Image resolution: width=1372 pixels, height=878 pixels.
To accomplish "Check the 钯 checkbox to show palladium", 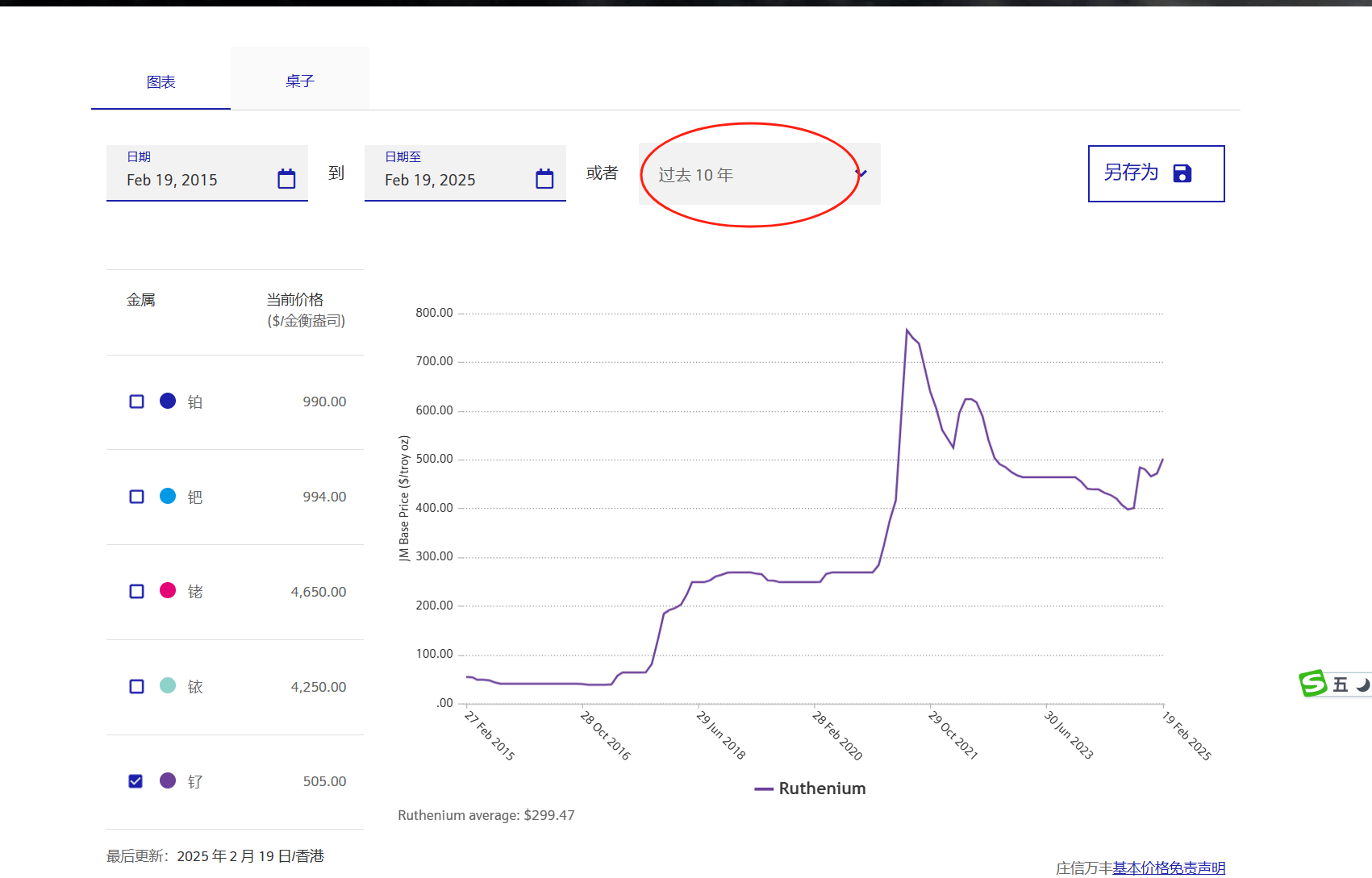I will 136,496.
